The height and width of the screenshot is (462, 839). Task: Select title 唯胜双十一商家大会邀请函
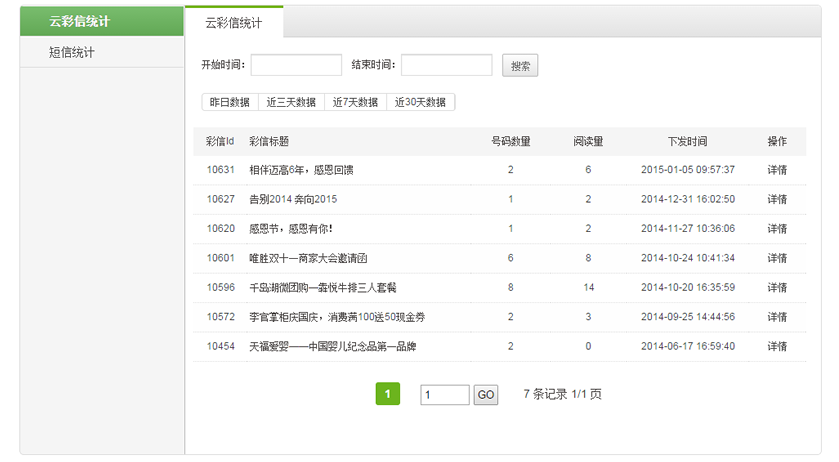(308, 259)
